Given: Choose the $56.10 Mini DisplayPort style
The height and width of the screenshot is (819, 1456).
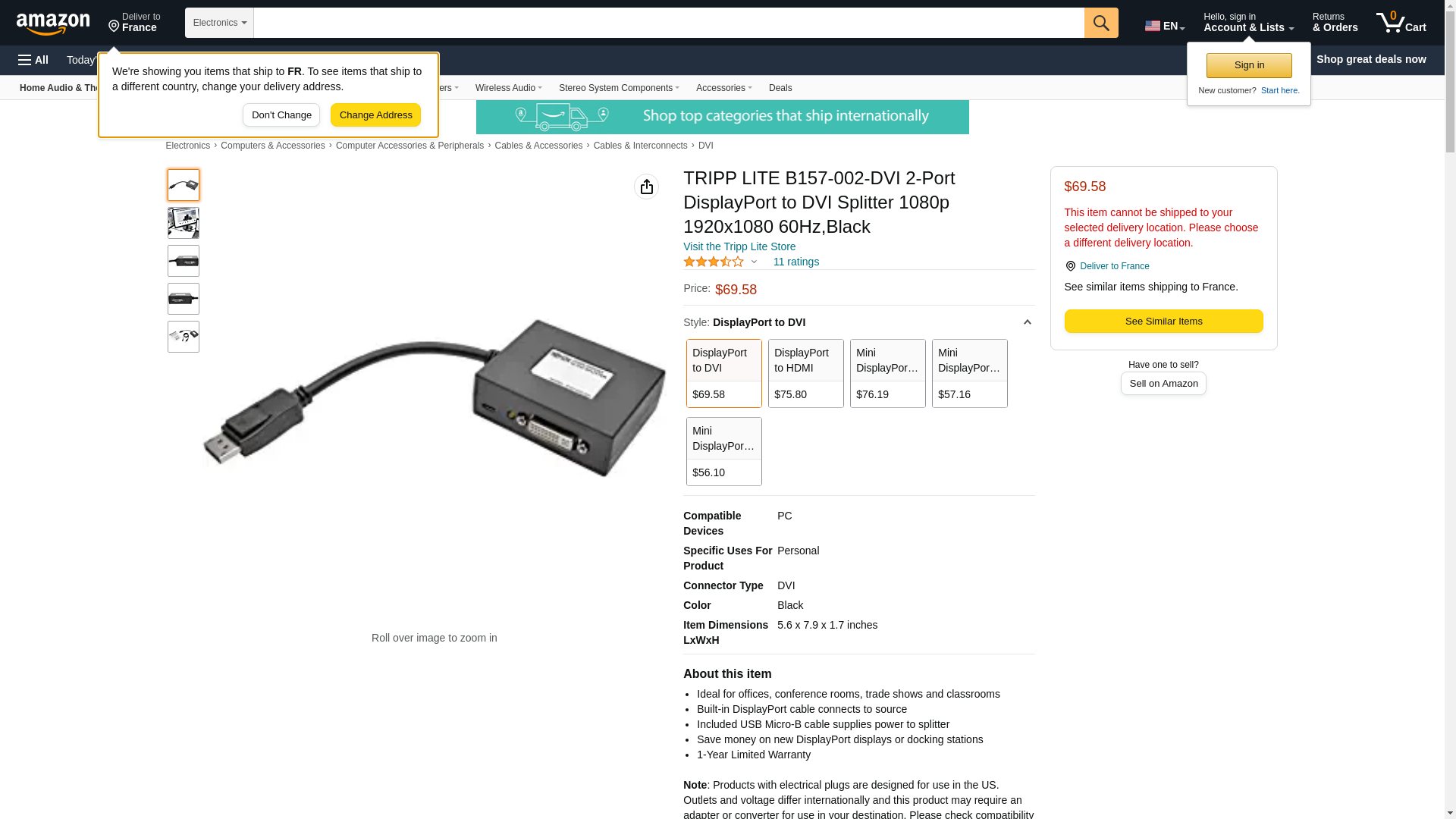Looking at the screenshot, I should click(723, 451).
